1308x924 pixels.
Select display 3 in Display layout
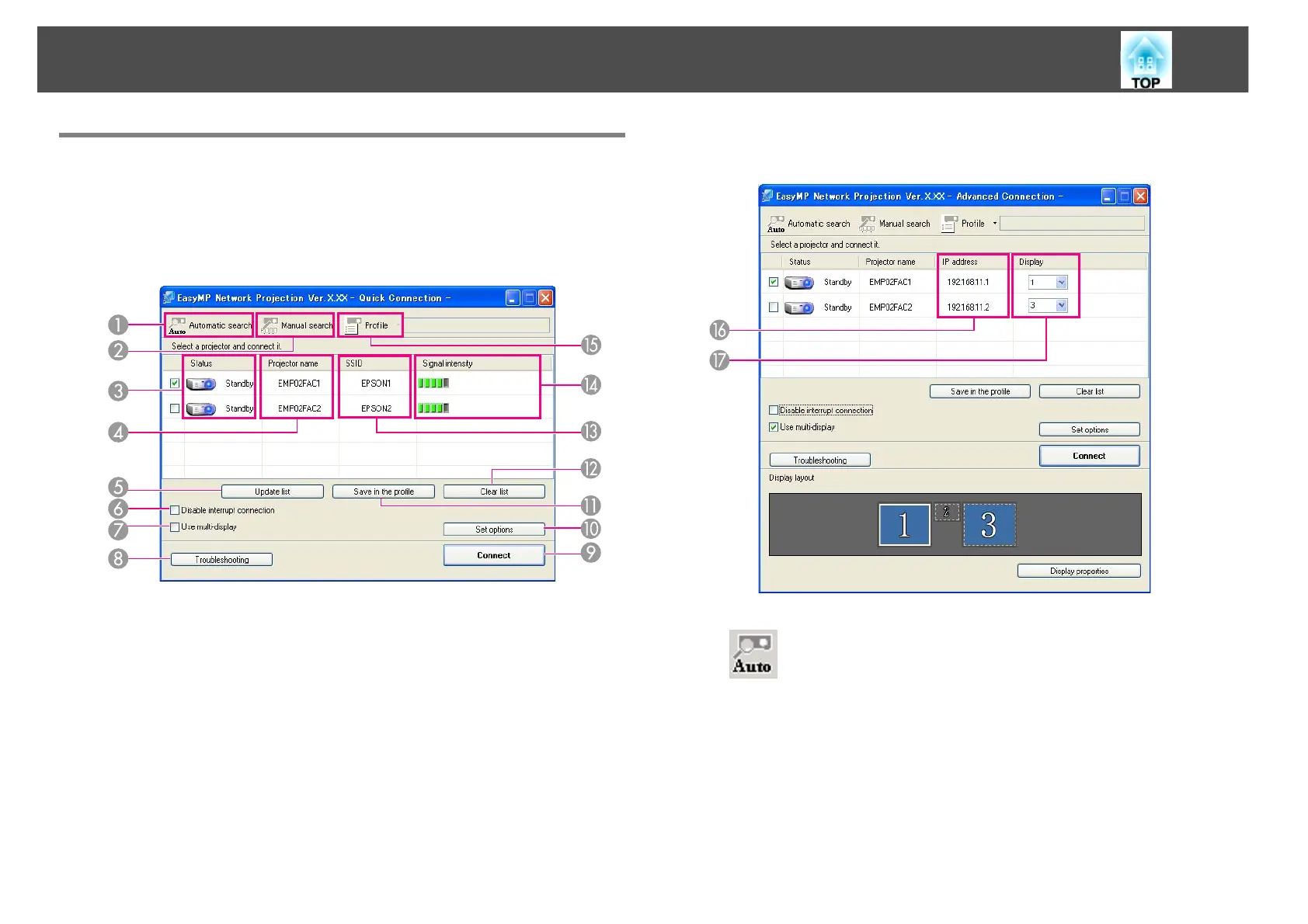point(990,525)
